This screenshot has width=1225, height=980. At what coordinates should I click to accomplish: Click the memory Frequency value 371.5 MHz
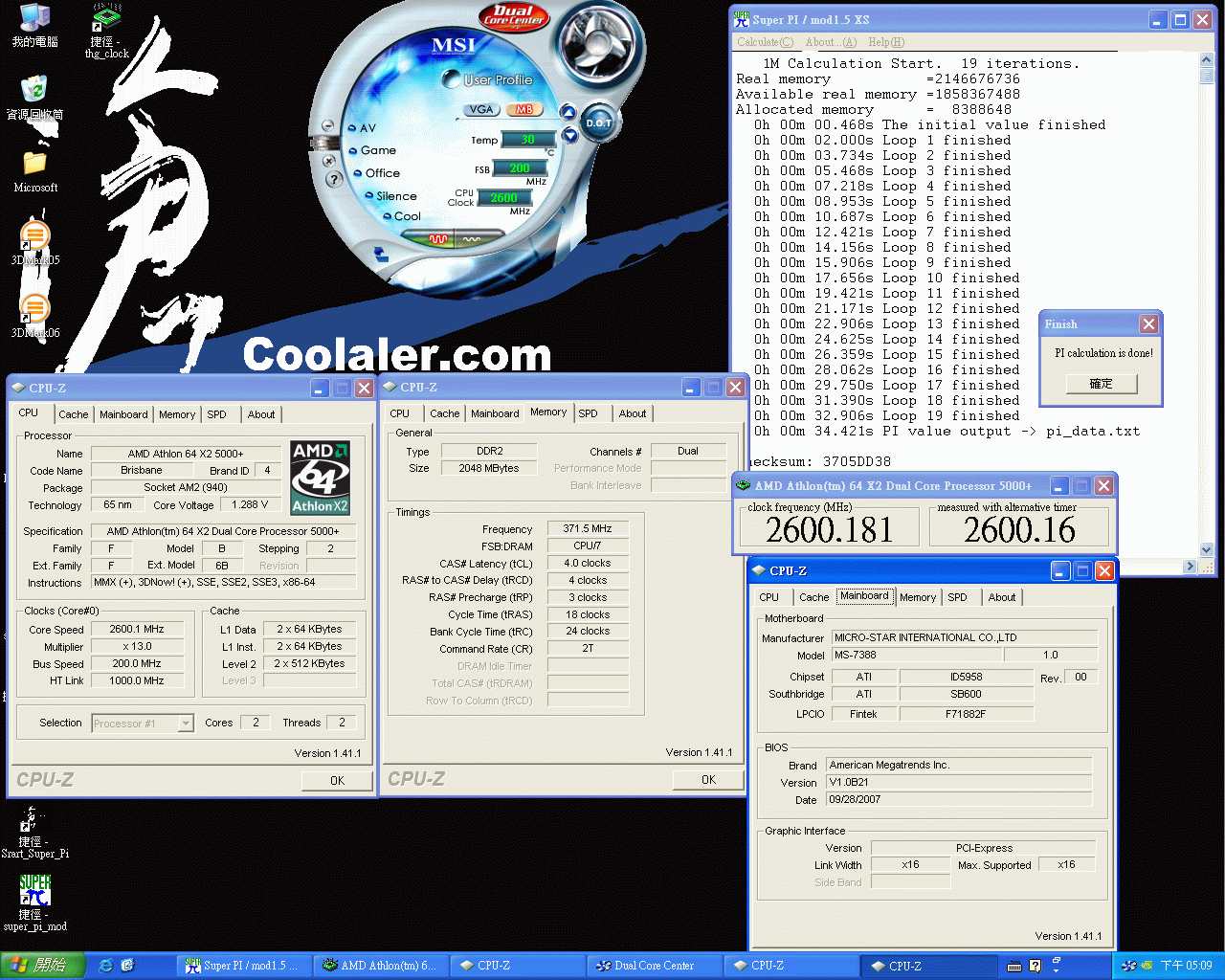[x=588, y=528]
